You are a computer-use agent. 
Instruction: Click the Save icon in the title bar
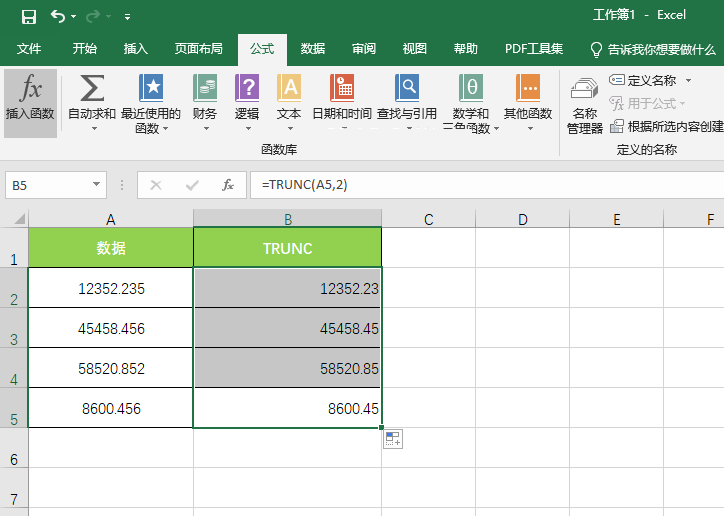click(x=28, y=16)
